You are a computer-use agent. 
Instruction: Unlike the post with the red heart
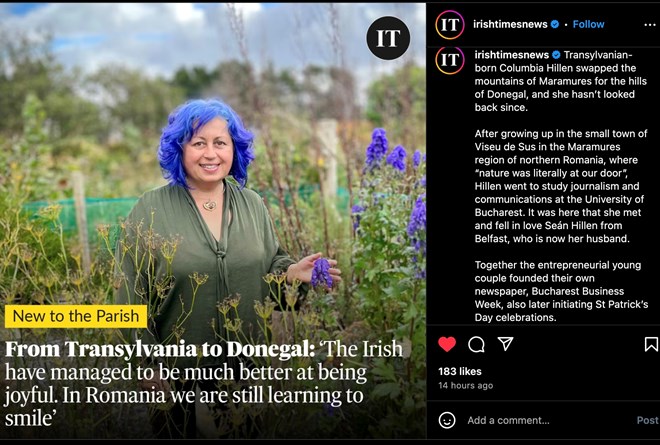click(x=447, y=344)
